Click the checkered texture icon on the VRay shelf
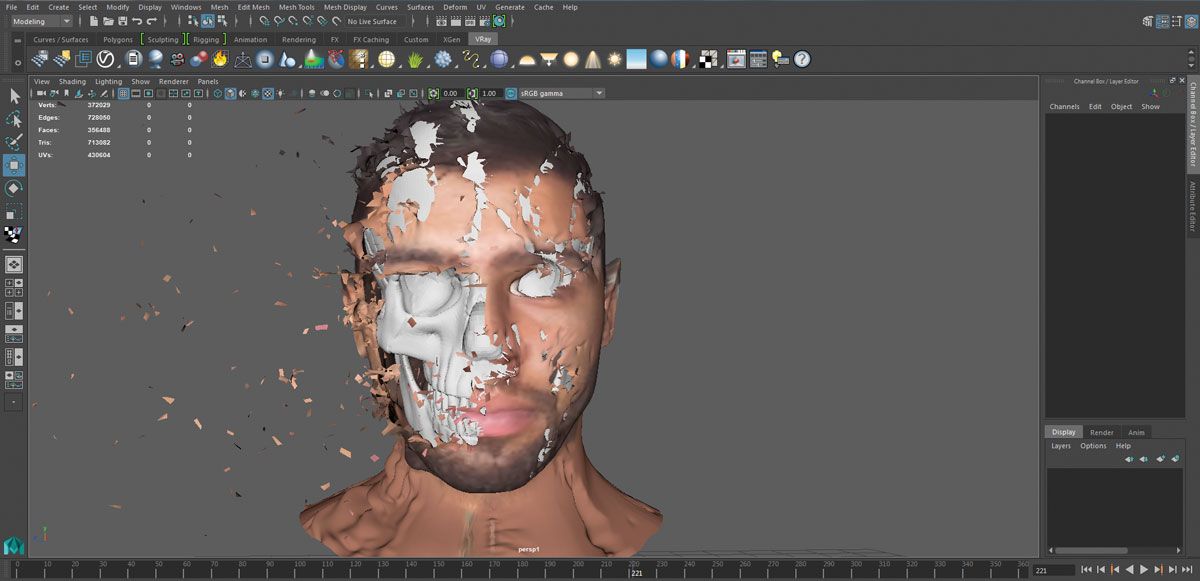Screen dimensions: 1200x581 click(708, 60)
